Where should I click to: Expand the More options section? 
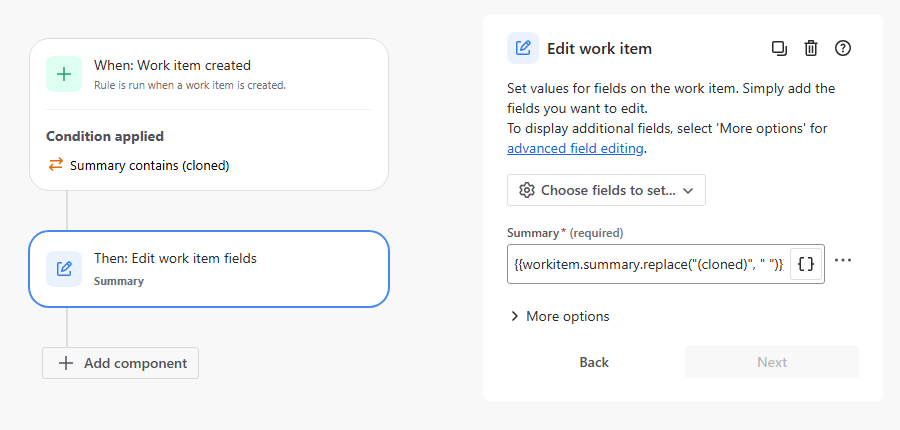pos(560,316)
